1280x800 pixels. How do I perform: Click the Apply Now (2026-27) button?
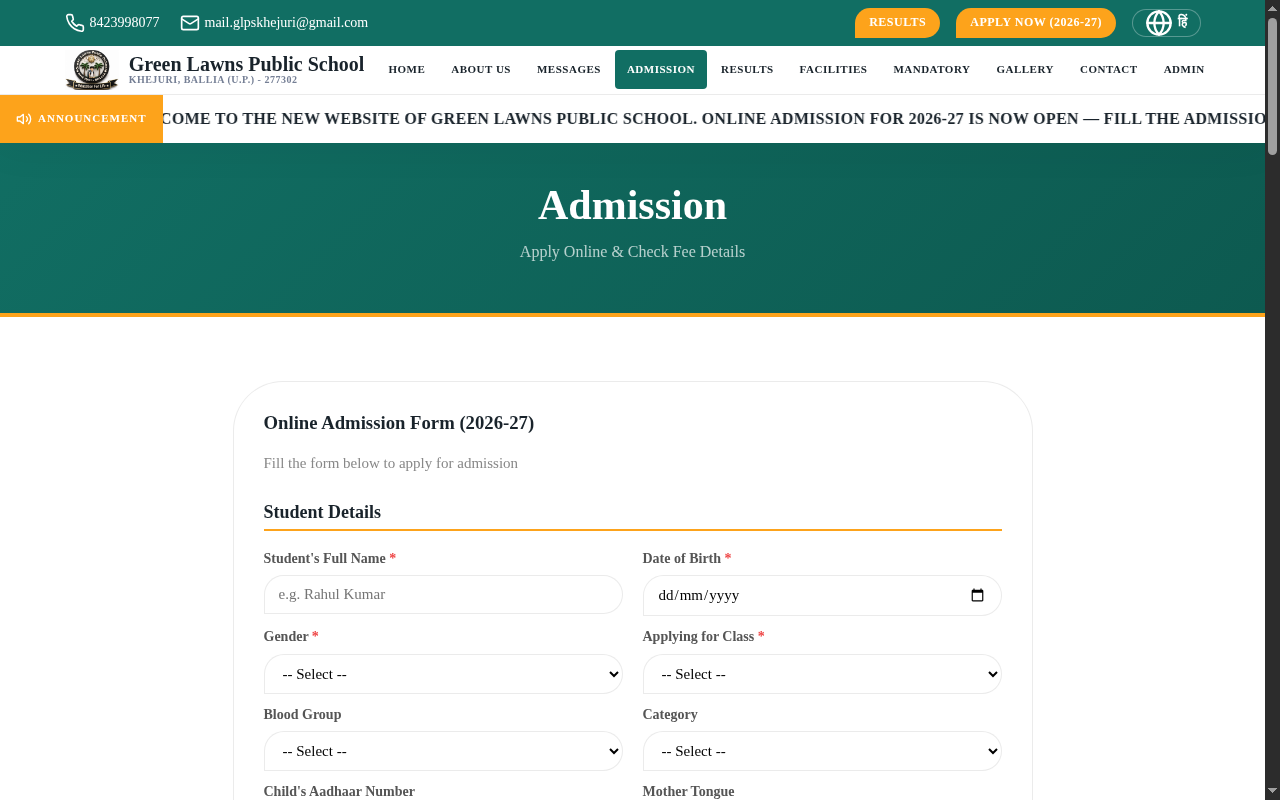point(1036,23)
